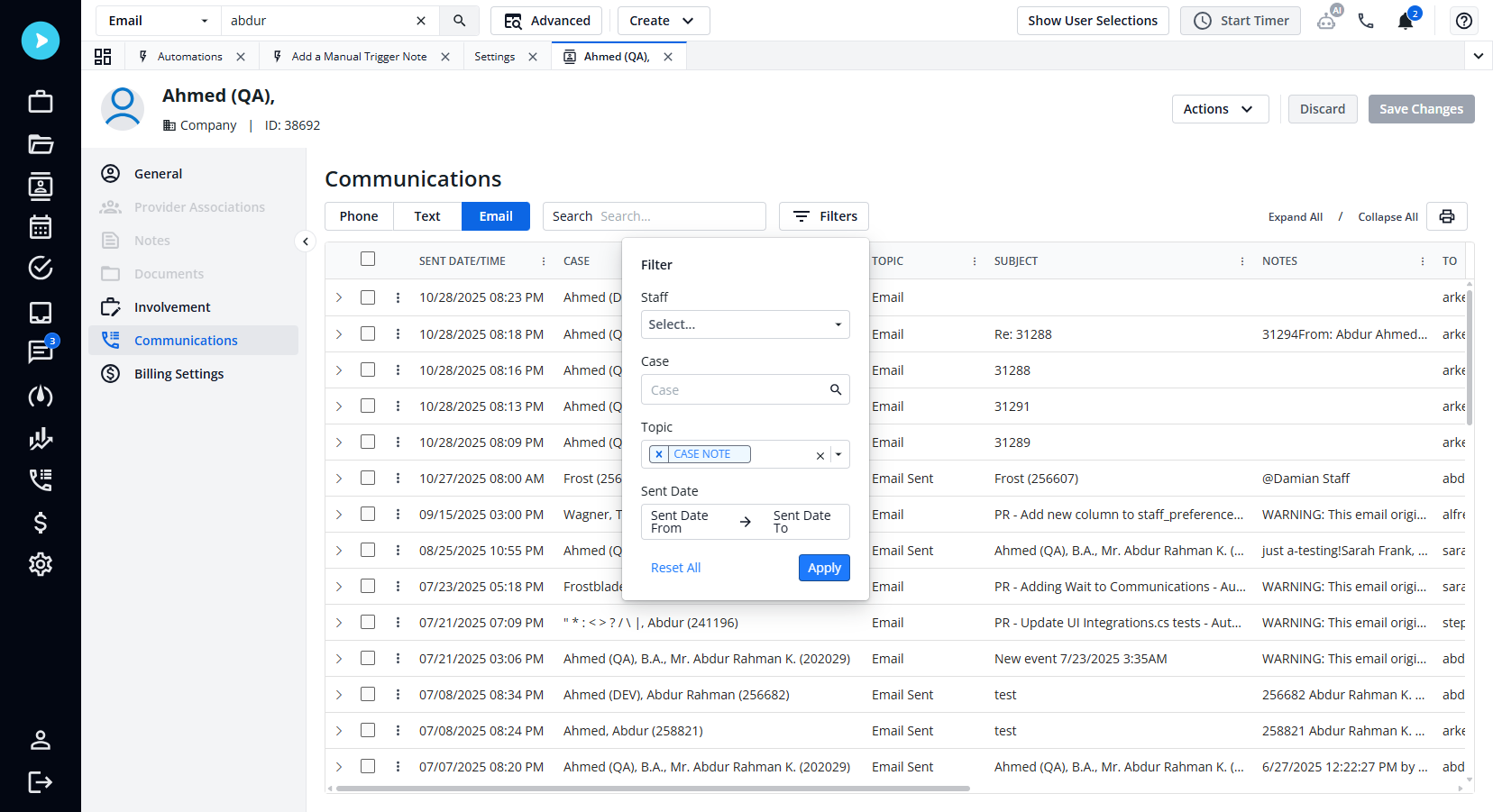Check the checkbox on the Frost (256607) row
This screenshot has height=812, width=1493.
click(368, 478)
